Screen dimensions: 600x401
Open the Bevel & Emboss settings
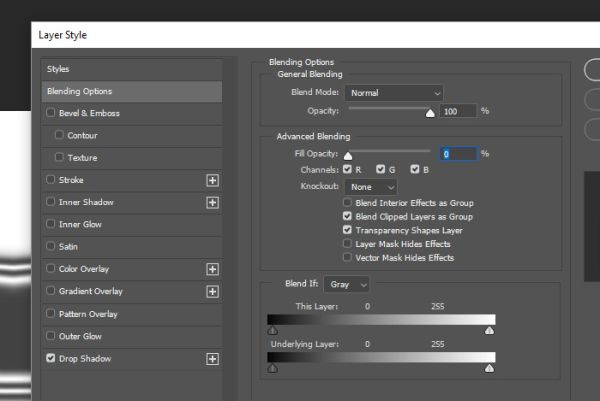[132, 113]
